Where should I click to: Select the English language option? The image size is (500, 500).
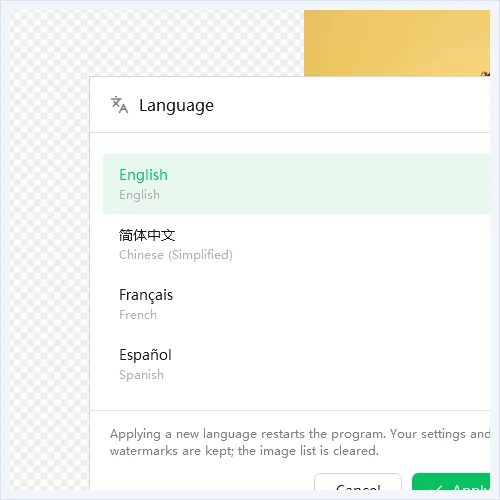tap(296, 184)
